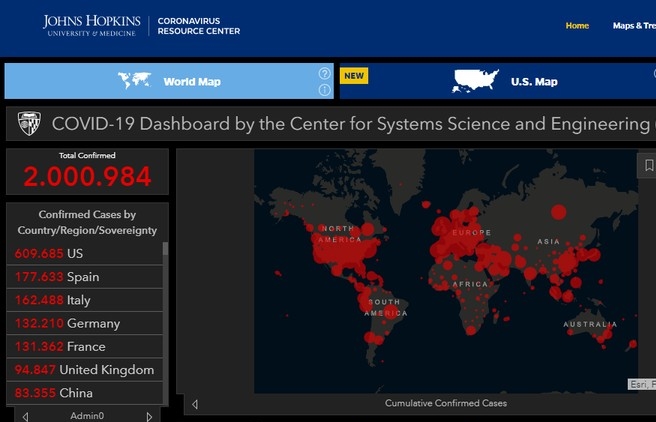The image size is (656, 422).
Task: Go to the Home menu item
Action: pyautogui.click(x=577, y=26)
